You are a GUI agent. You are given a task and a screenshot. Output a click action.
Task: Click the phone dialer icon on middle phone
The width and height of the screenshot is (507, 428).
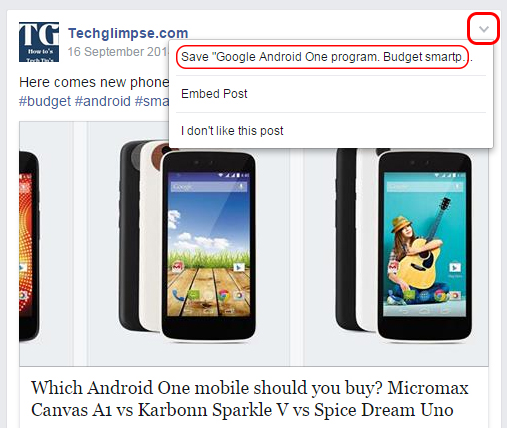point(178,295)
